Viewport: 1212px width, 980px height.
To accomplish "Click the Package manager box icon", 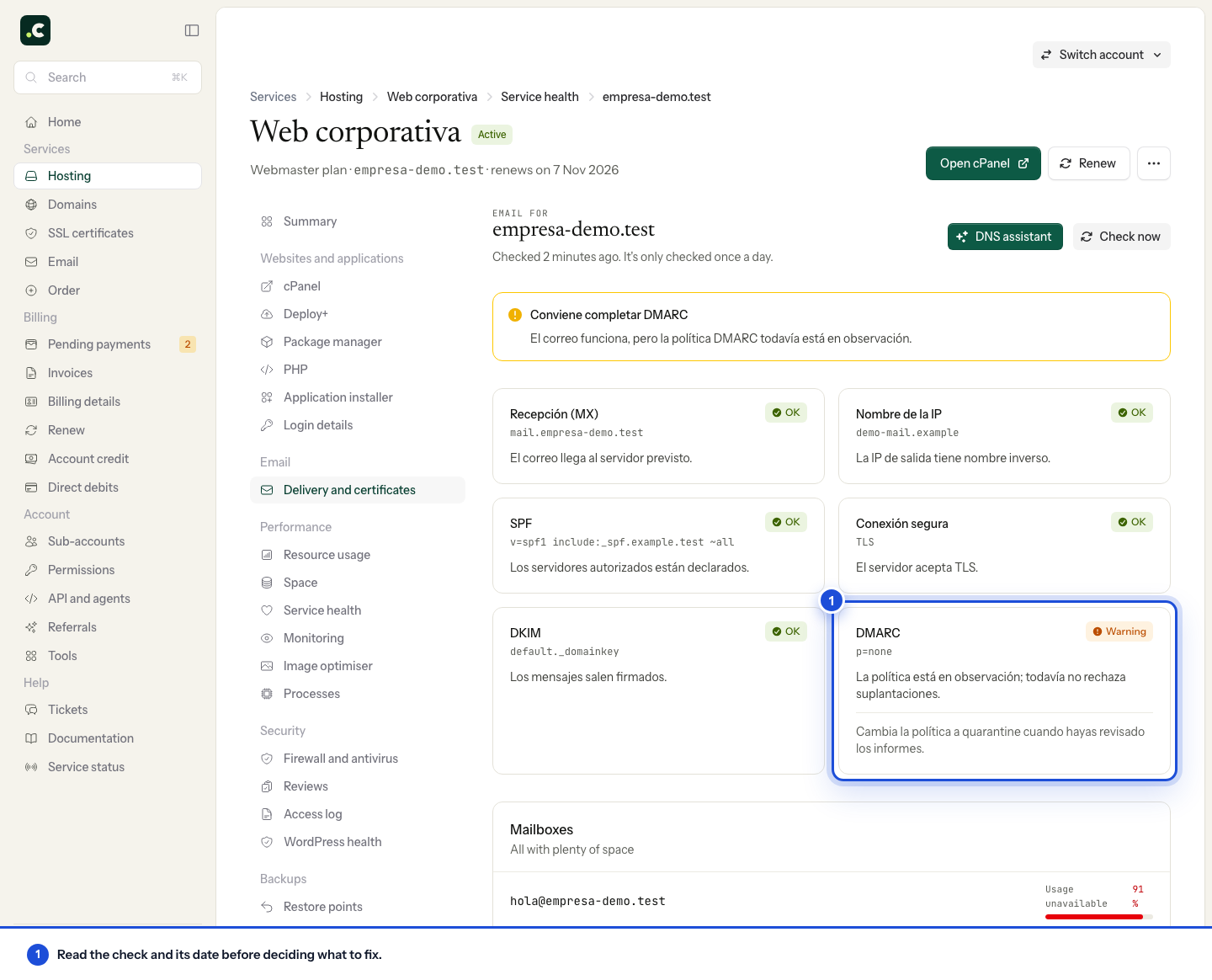I will coord(267,342).
